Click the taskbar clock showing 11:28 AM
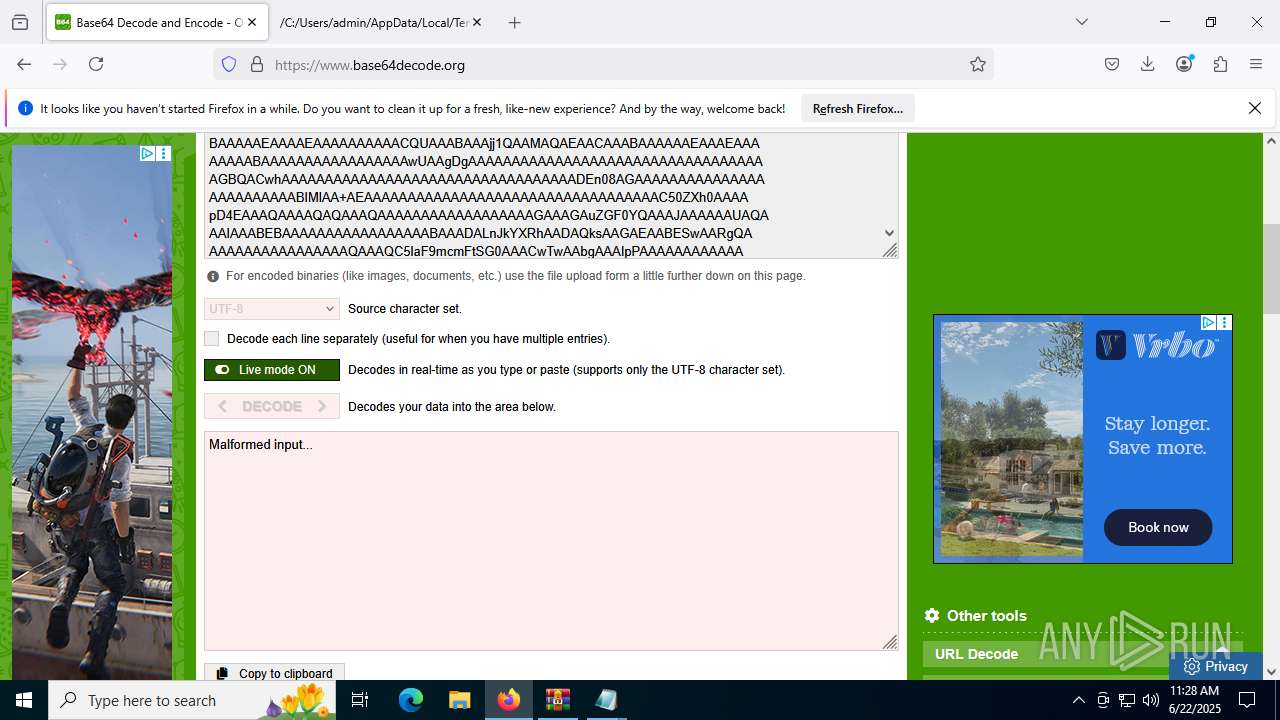The width and height of the screenshot is (1280, 720). (1194, 700)
